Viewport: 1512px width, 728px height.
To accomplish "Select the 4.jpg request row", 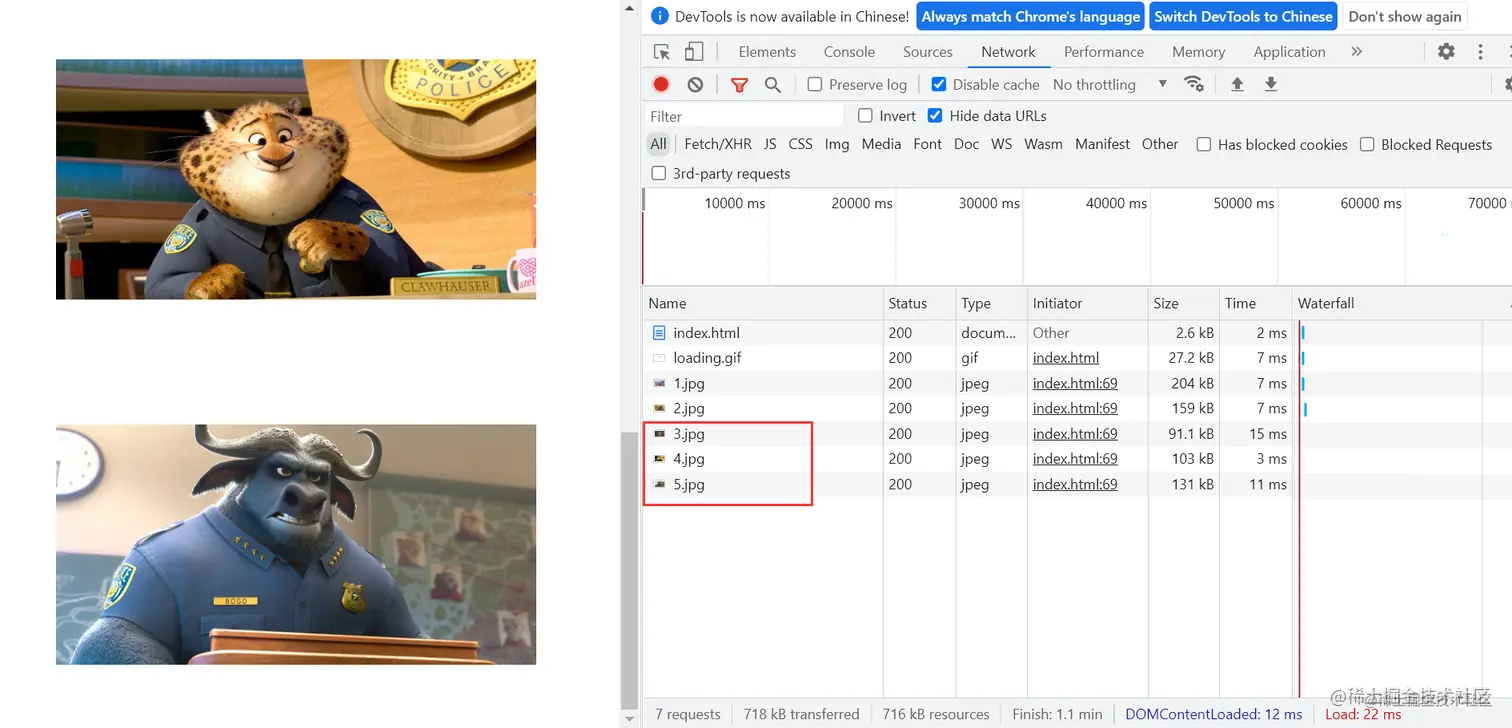I will (x=1076, y=459).
